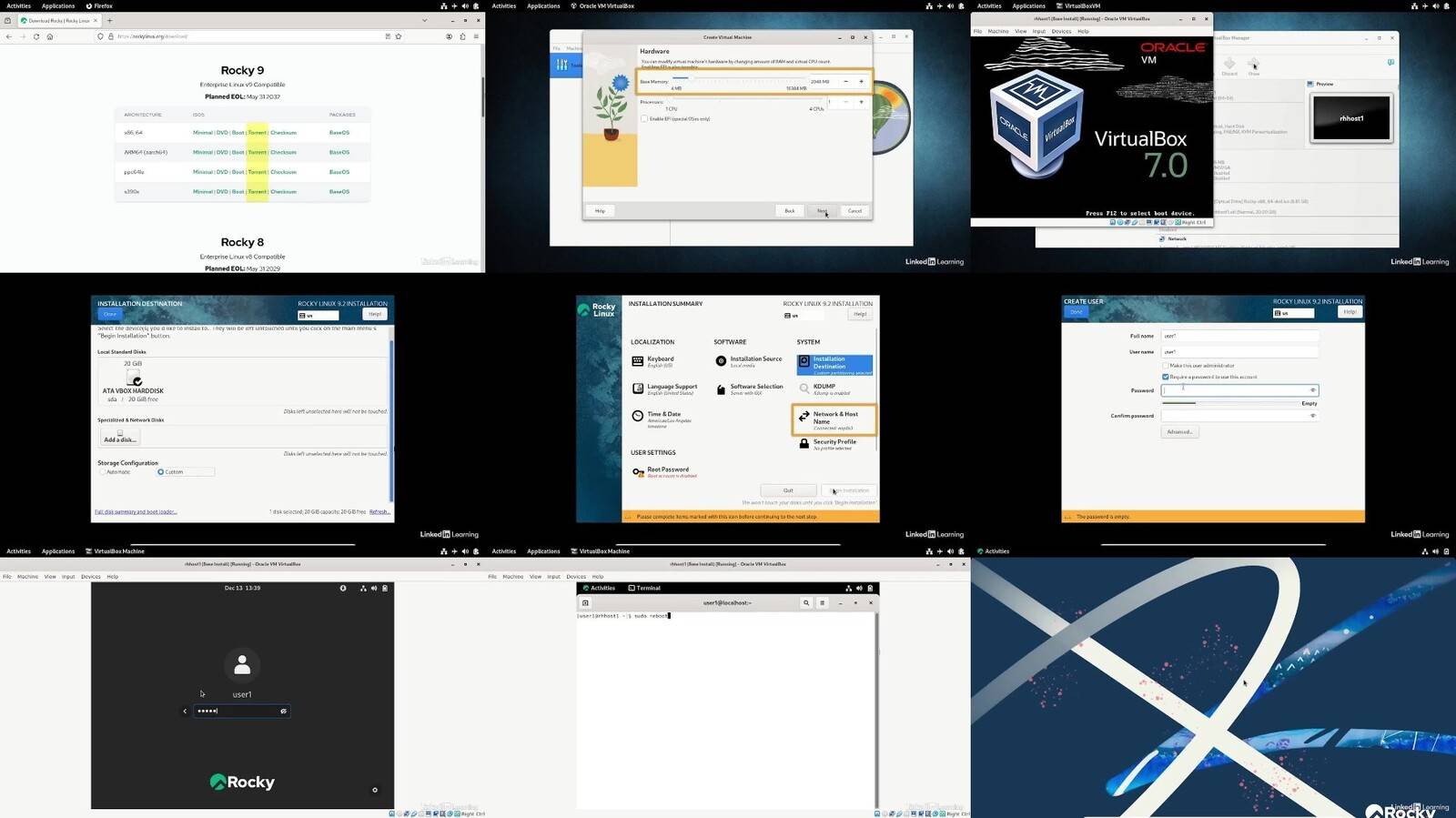Go back from password prompt on login screen
Image resolution: width=1456 pixels, height=818 pixels.
[185, 712]
